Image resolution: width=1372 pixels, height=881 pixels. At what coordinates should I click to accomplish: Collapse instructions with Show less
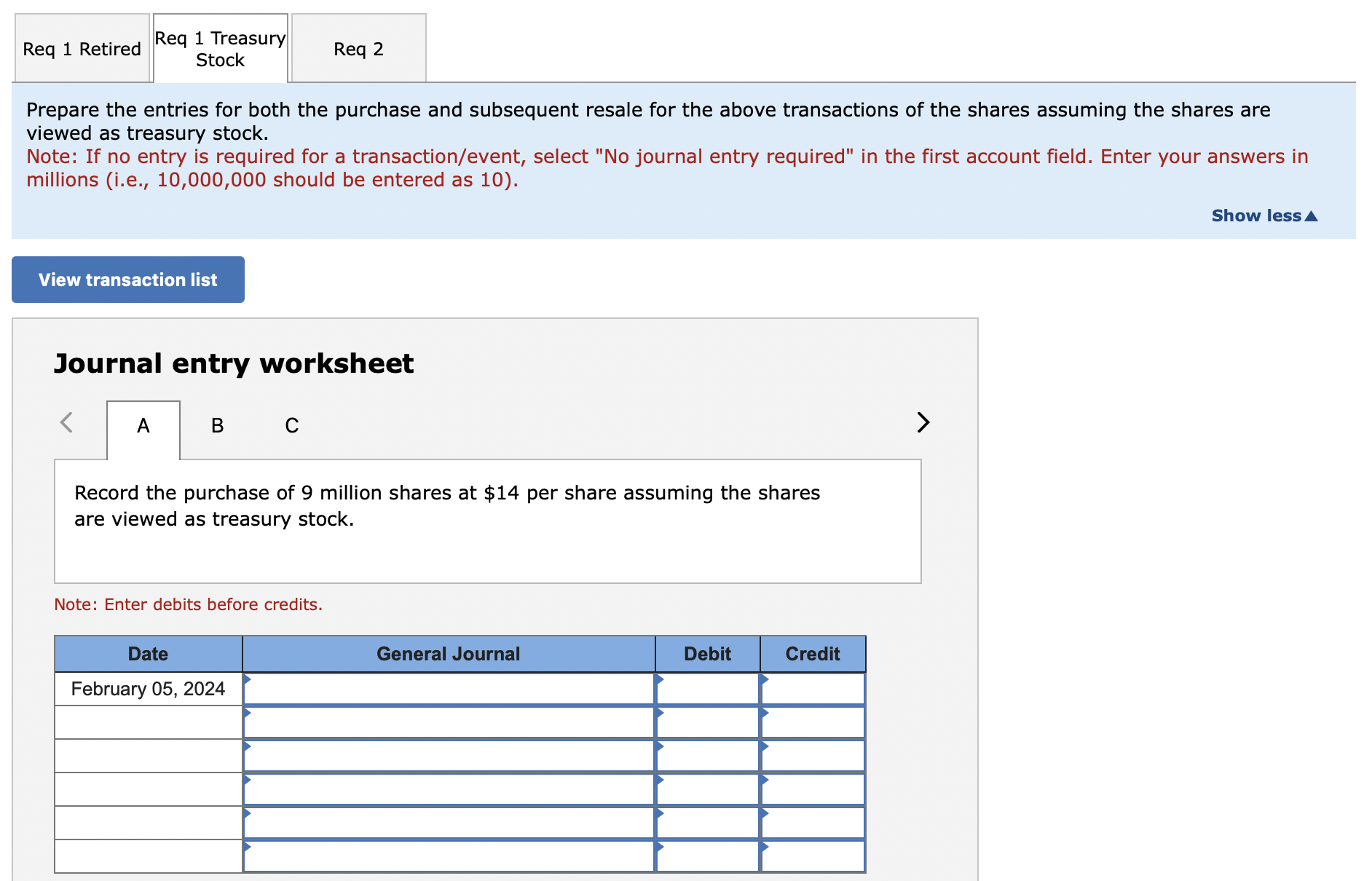[x=1264, y=216]
